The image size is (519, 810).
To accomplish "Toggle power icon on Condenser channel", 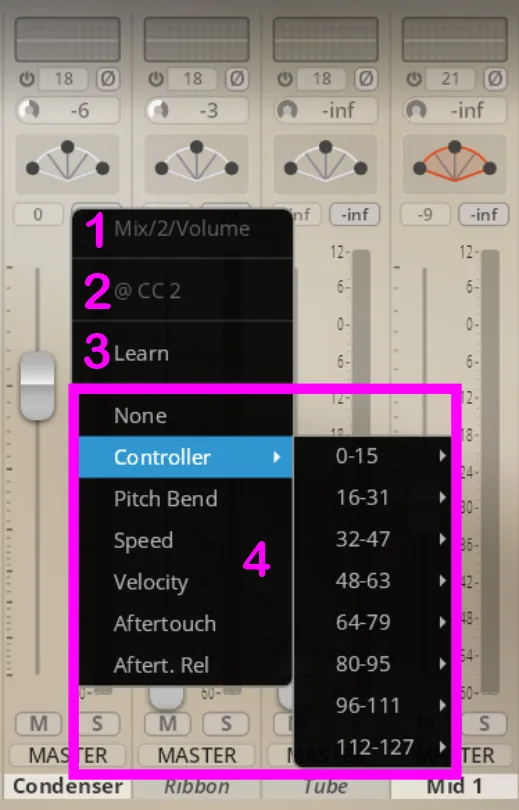I will [x=27, y=79].
